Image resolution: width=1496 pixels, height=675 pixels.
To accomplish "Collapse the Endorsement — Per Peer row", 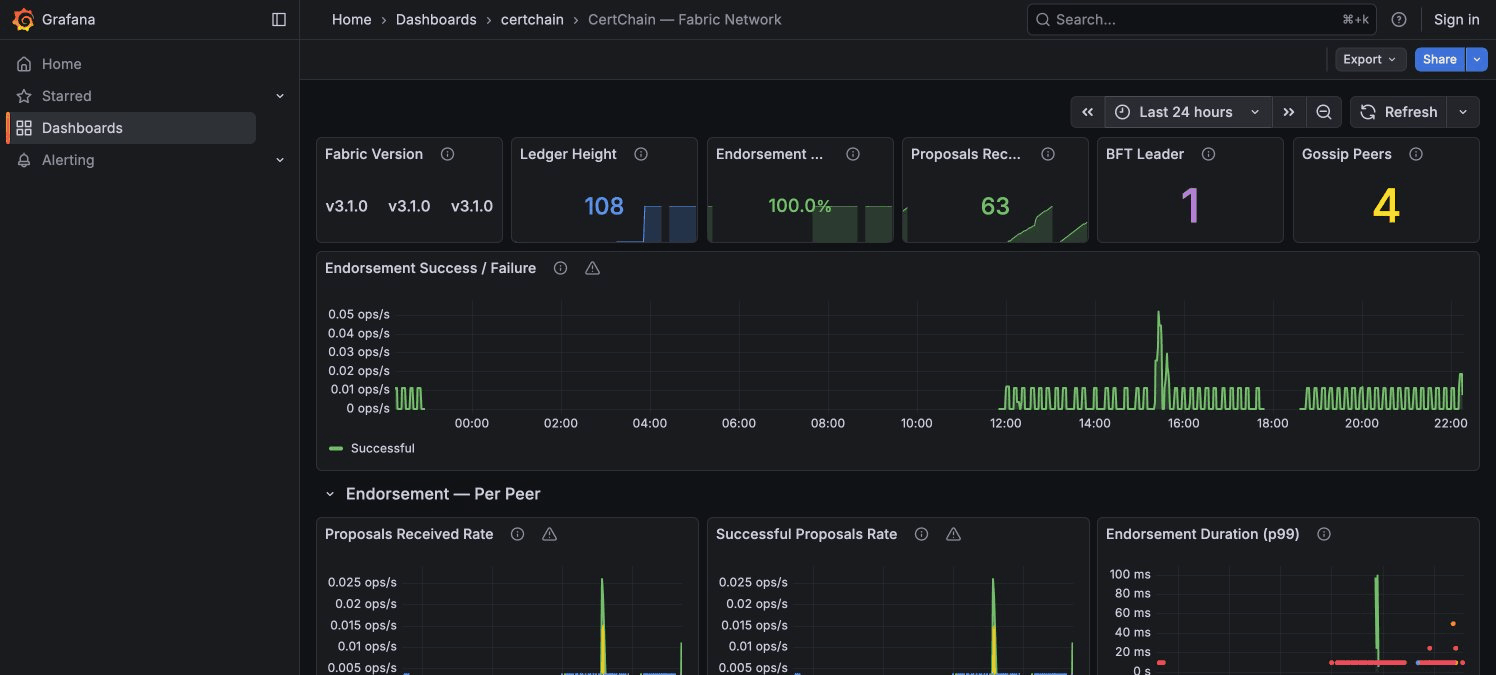I will click(330, 493).
